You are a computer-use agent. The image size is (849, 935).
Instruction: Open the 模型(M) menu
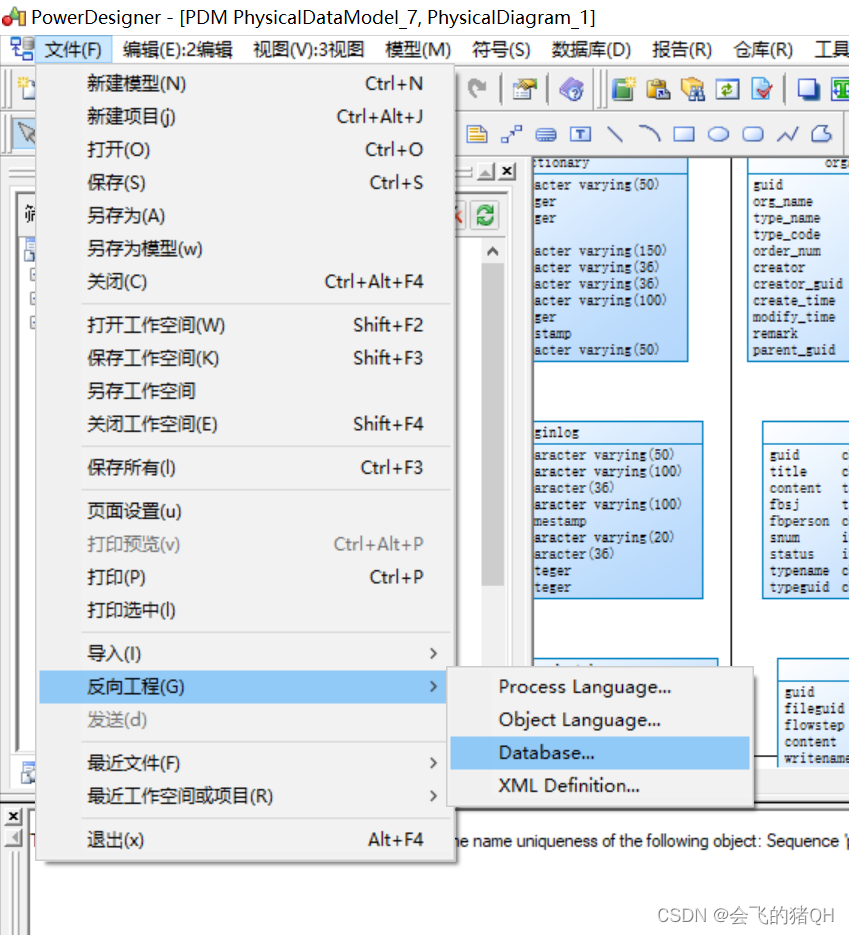pyautogui.click(x=418, y=49)
